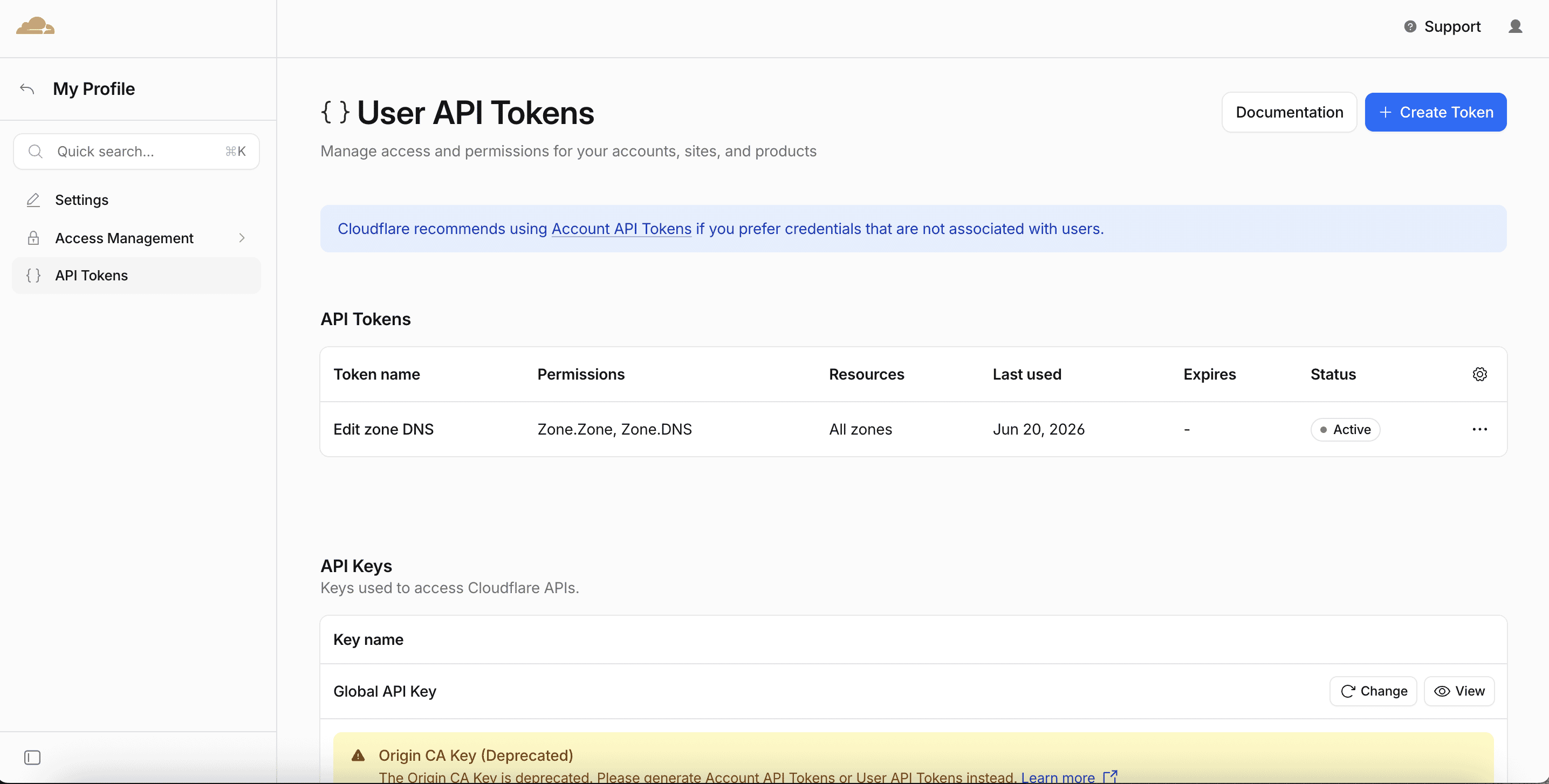Click the Origin CA Key warning icon
The width and height of the screenshot is (1549, 784).
[358, 755]
